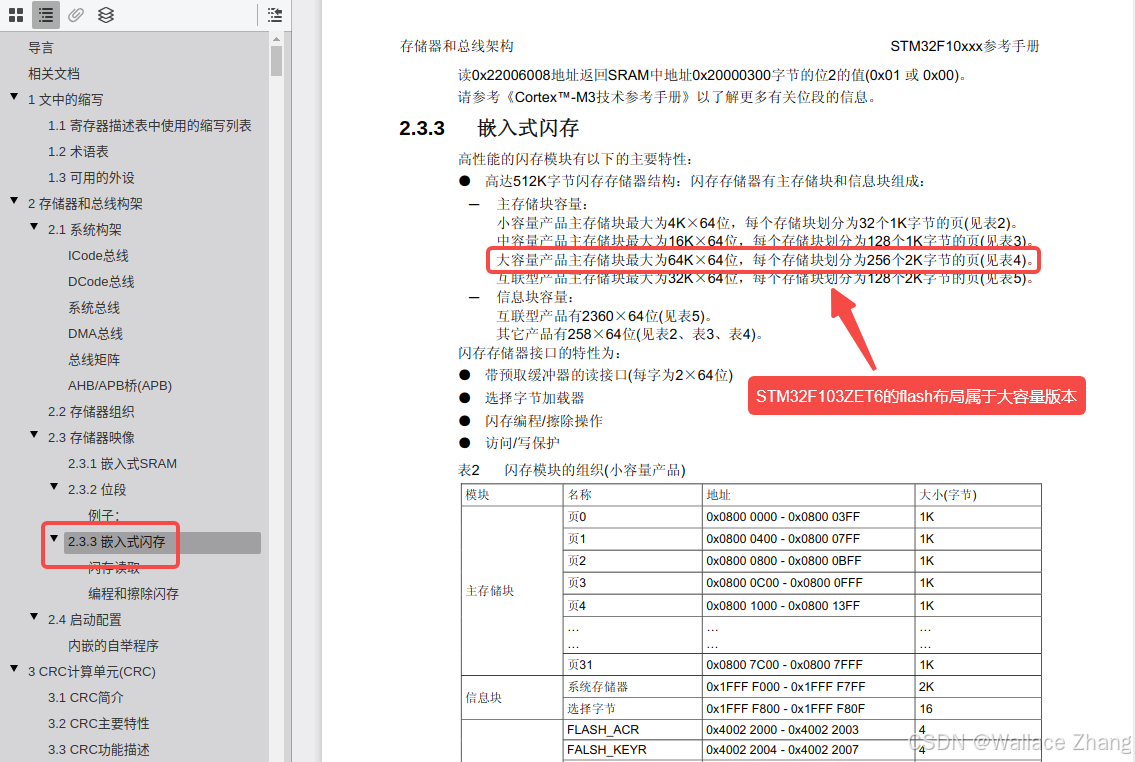This screenshot has height=762, width=1135.
Task: Collapse the '3 CRC计算单元(CRC)' bookmark node
Action: pyautogui.click(x=14, y=669)
